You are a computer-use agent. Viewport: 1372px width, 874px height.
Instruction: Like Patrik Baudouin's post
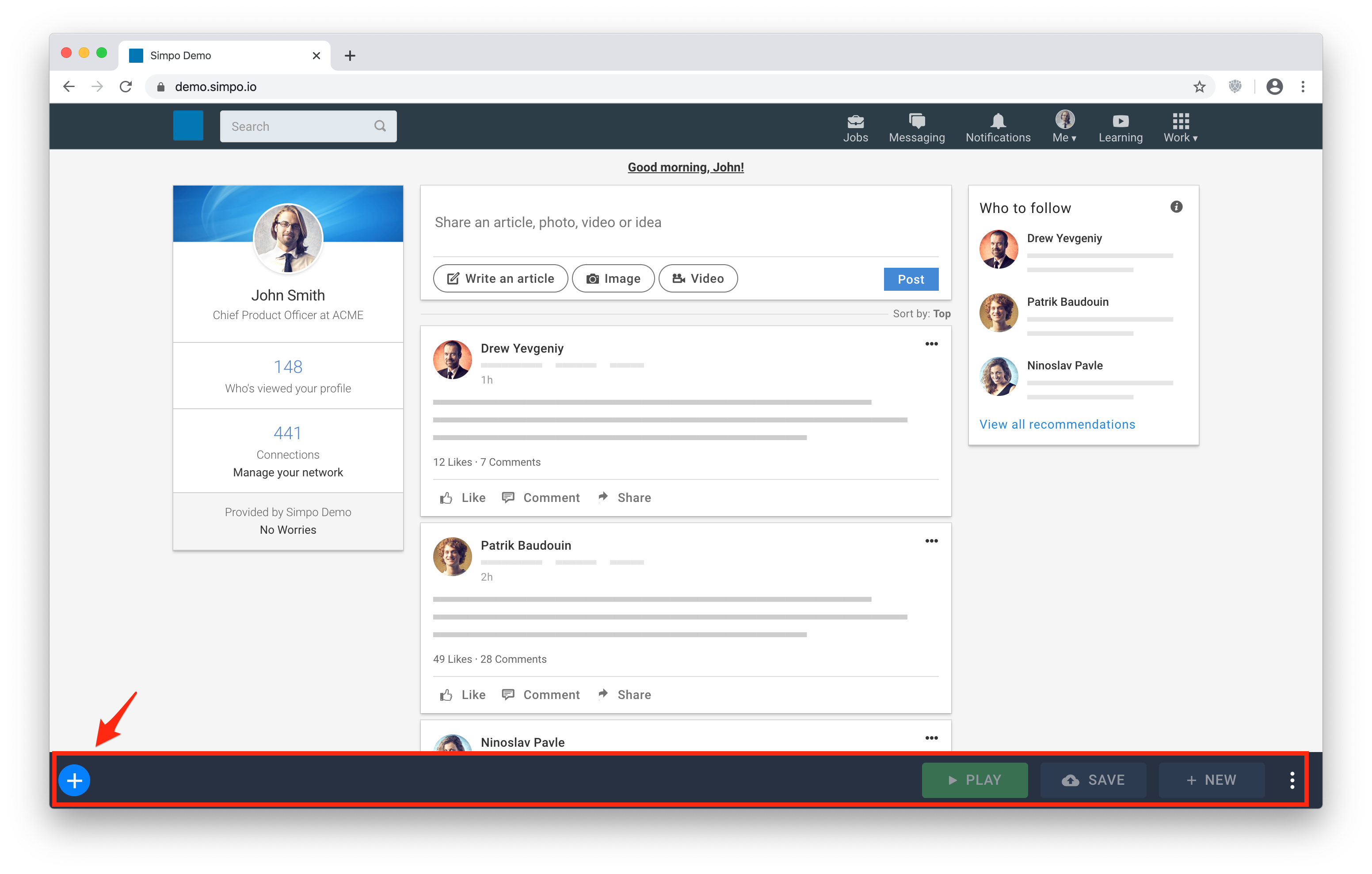pos(462,695)
